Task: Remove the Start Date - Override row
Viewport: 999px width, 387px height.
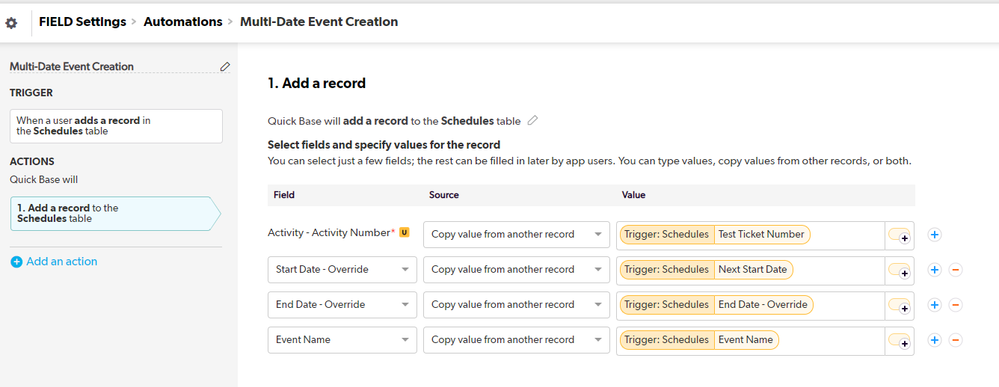Action: pos(955,270)
